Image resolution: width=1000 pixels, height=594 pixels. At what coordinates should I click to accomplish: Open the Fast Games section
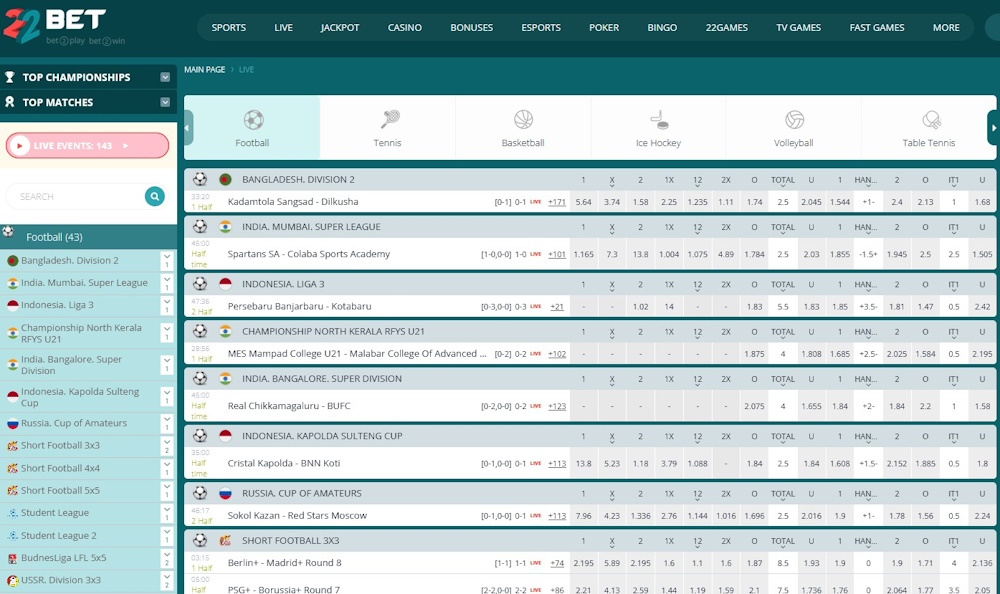(x=876, y=27)
